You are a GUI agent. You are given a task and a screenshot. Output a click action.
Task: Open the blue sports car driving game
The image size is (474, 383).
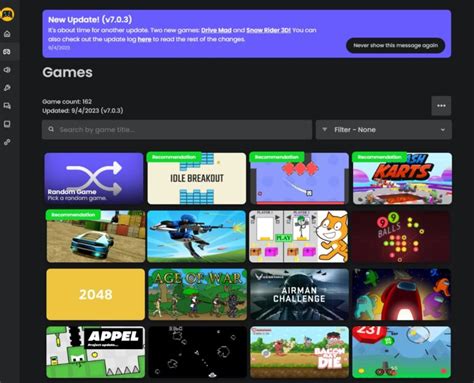[x=96, y=236]
